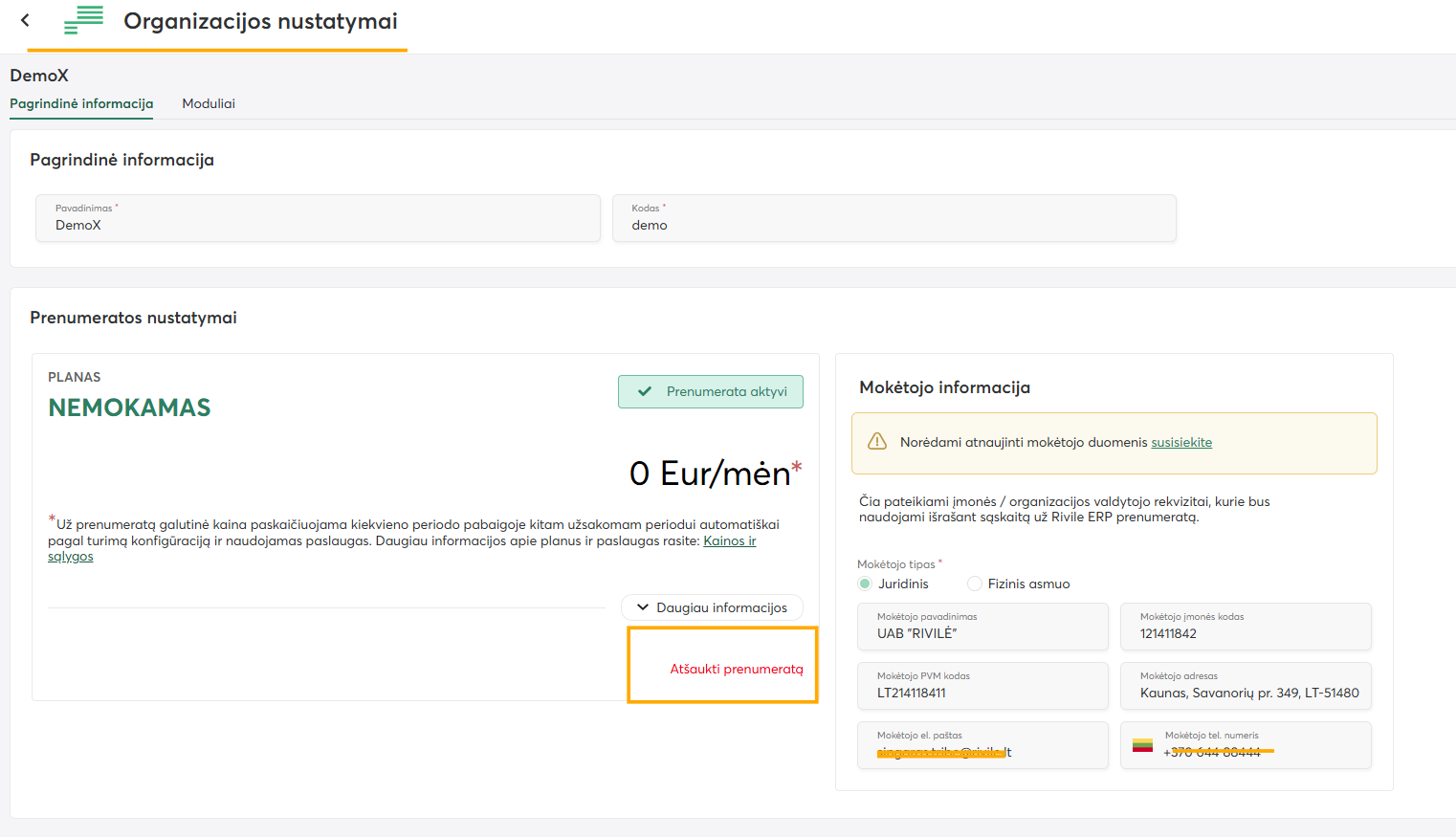Viewport: 1456px width, 837px height.
Task: Open the Moduliai tab
Action: coord(209,103)
